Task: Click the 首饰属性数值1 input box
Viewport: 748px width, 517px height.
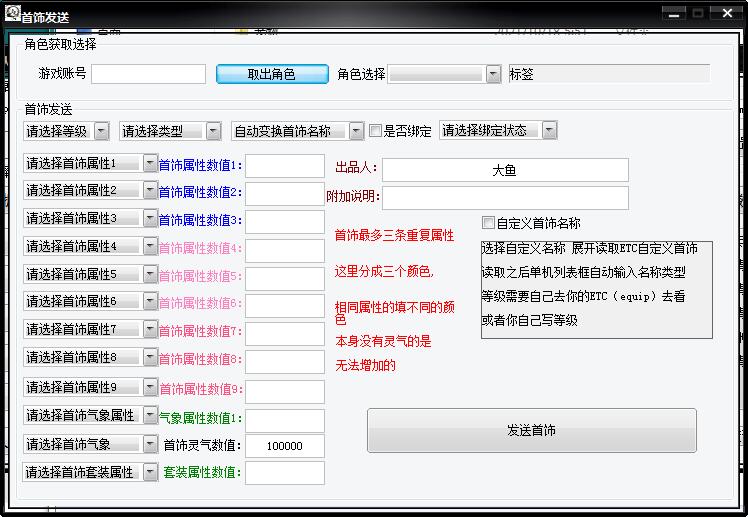Action: [x=284, y=166]
